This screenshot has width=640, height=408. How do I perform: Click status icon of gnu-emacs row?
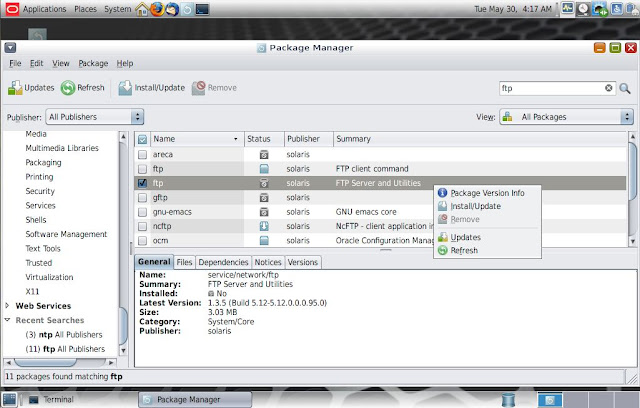point(264,212)
